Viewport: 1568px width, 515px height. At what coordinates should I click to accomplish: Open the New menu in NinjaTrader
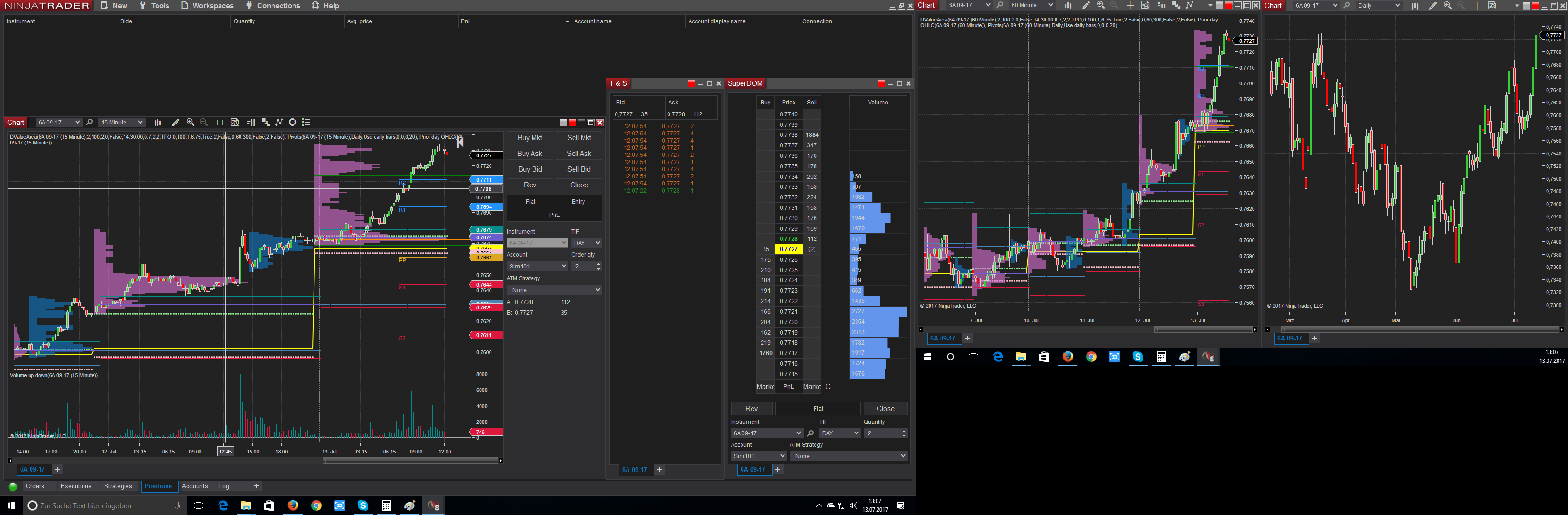pos(114,5)
